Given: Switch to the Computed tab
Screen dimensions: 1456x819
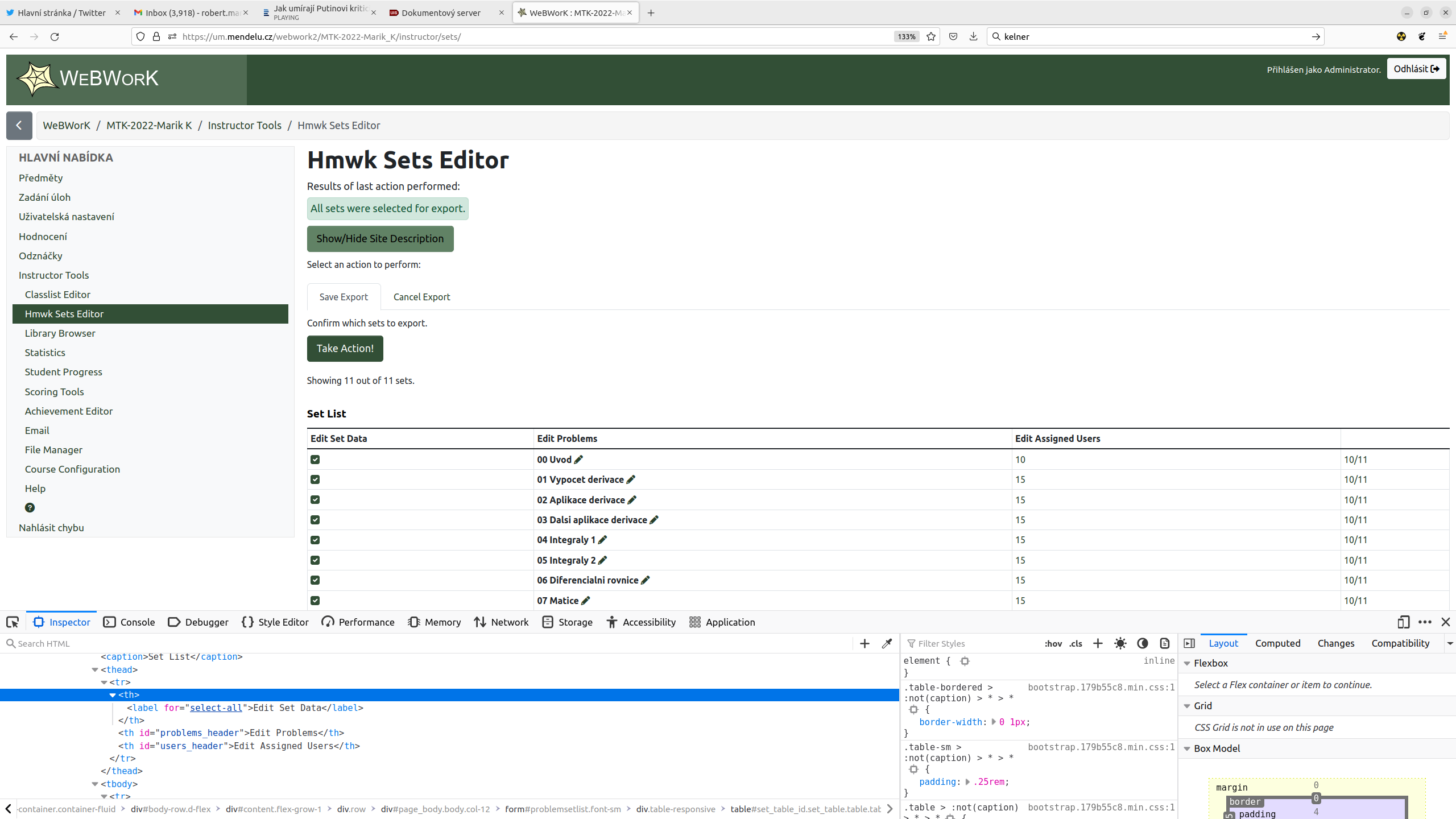Looking at the screenshot, I should pos(1278,643).
